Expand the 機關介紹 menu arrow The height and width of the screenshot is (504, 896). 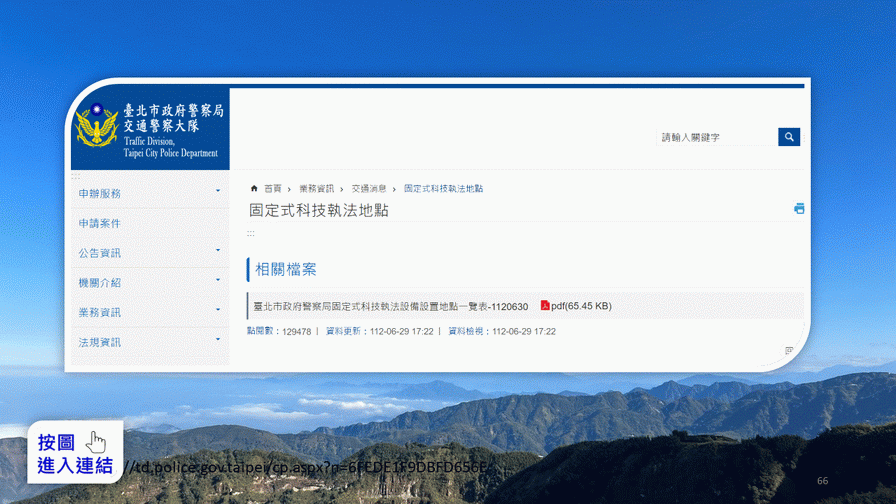(x=218, y=281)
